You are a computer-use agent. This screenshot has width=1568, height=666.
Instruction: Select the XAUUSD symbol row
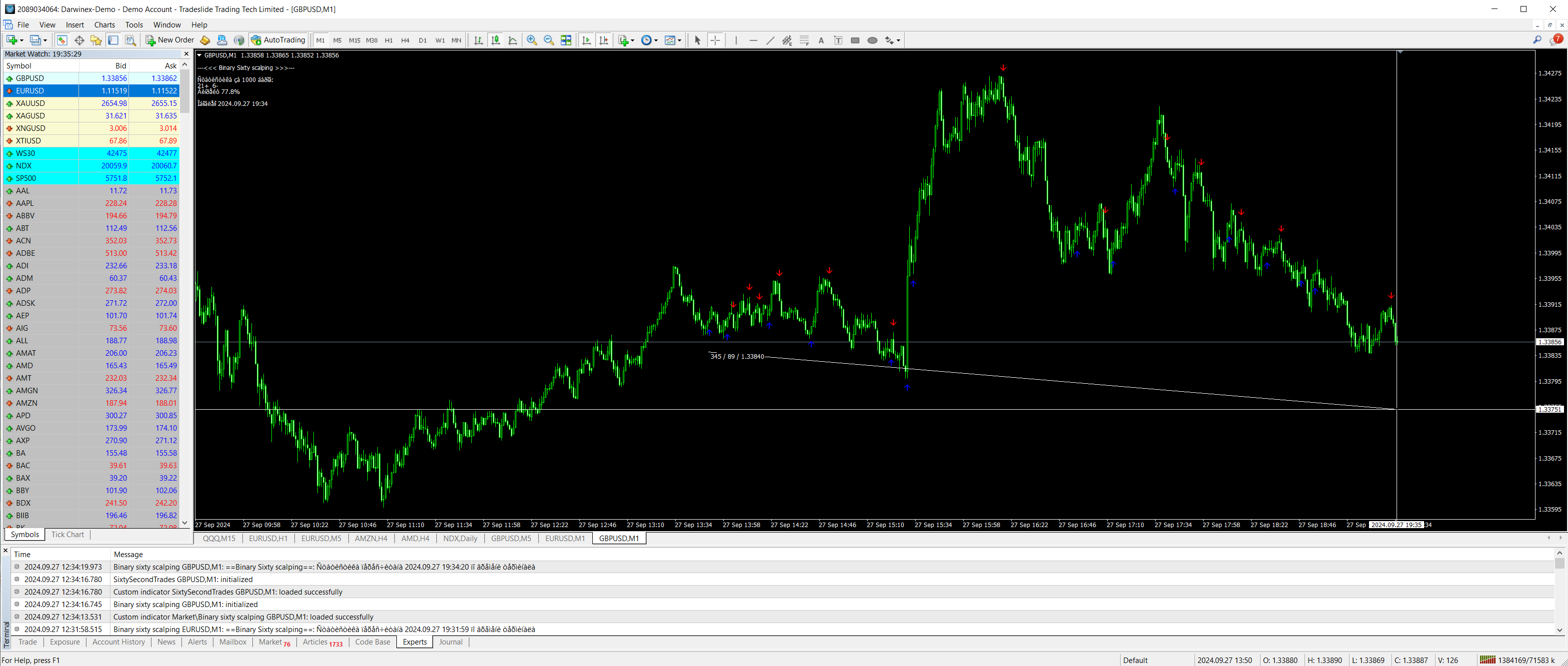point(30,103)
